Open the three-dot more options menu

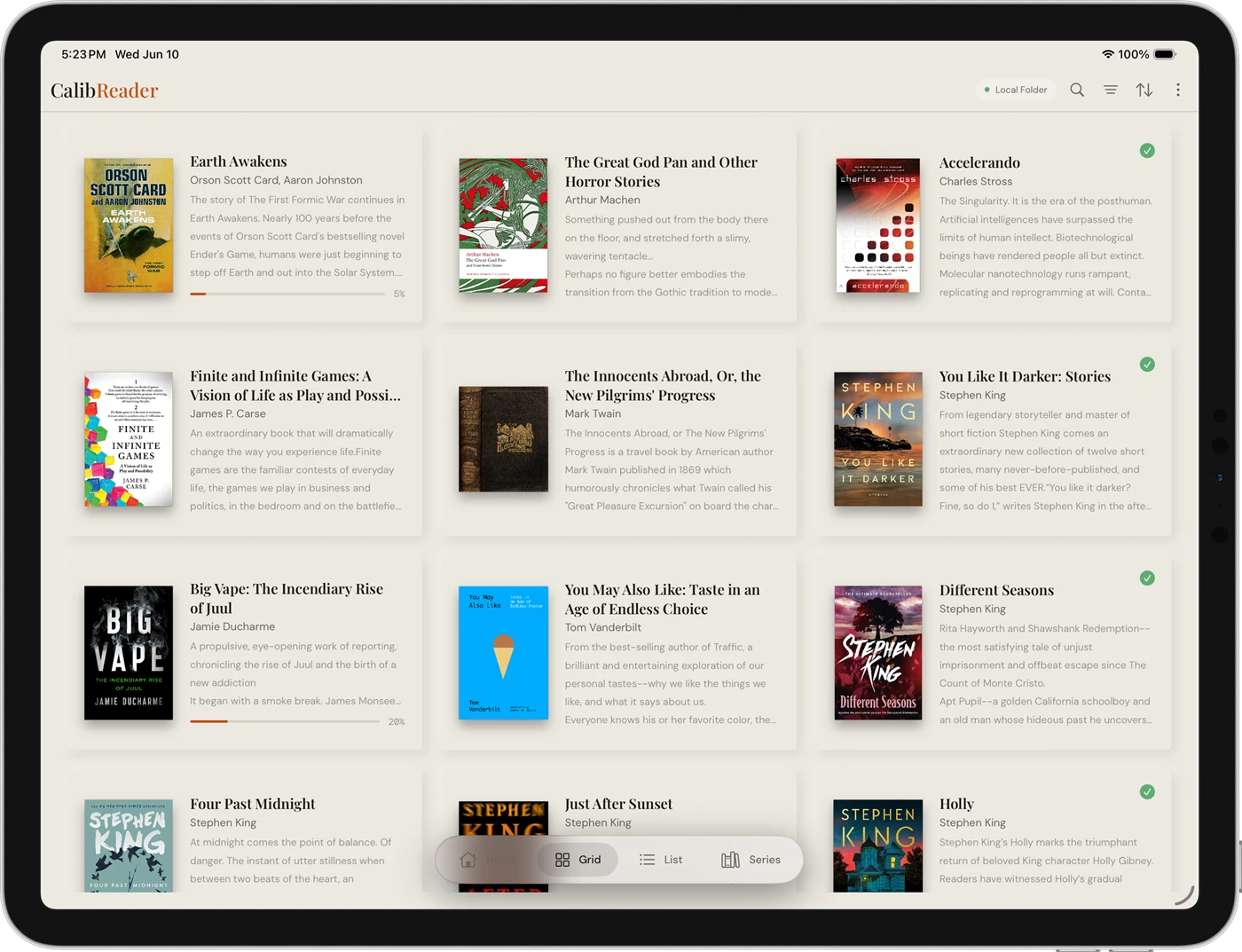(x=1178, y=90)
